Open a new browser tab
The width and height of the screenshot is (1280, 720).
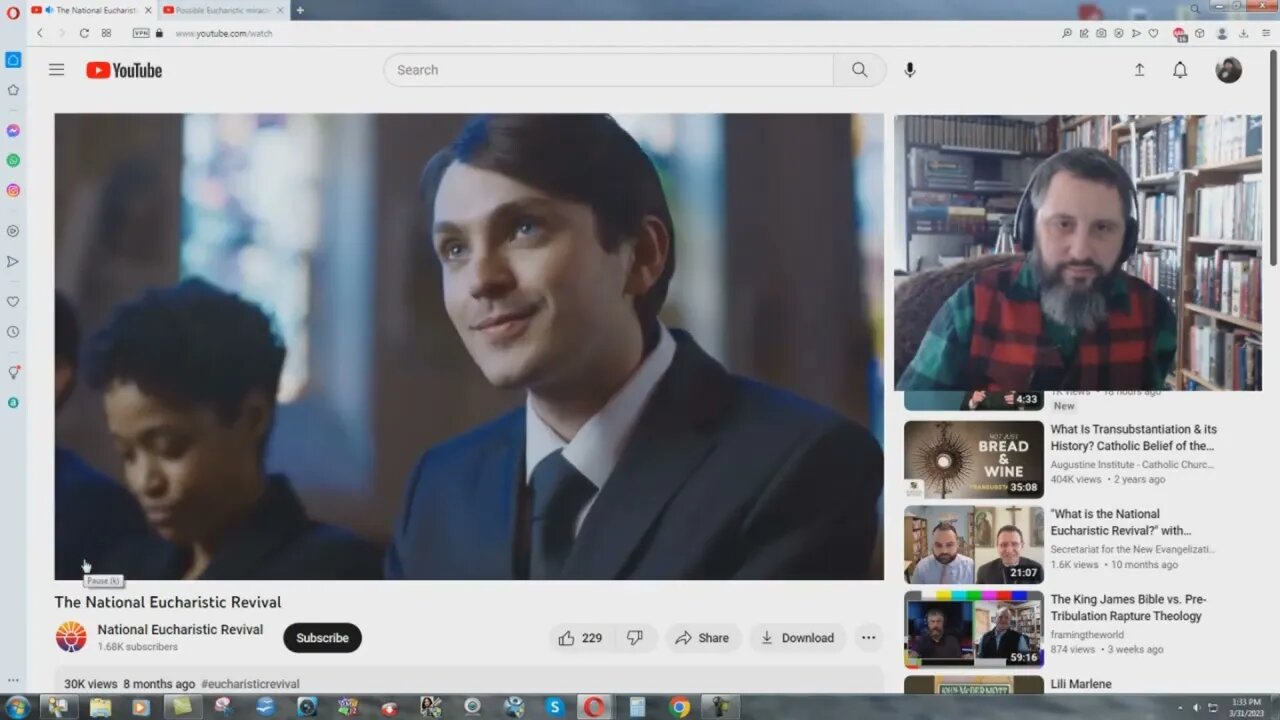(300, 10)
